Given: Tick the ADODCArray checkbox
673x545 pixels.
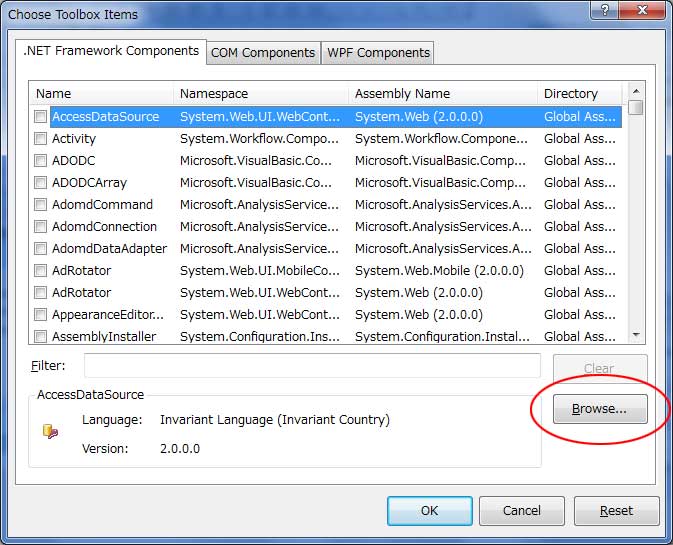Looking at the screenshot, I should [40, 182].
